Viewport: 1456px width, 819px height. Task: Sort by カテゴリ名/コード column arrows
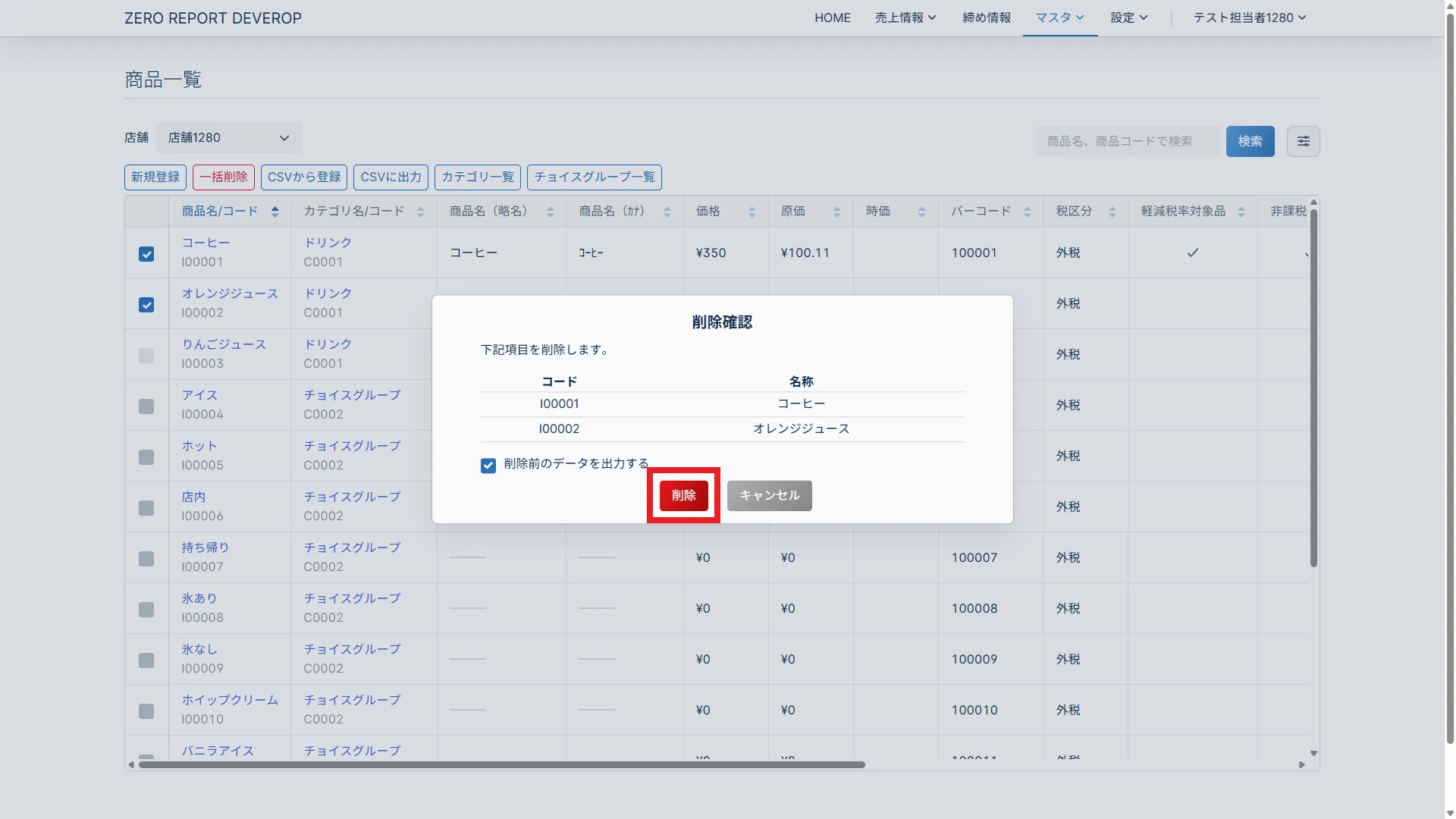pyautogui.click(x=420, y=212)
